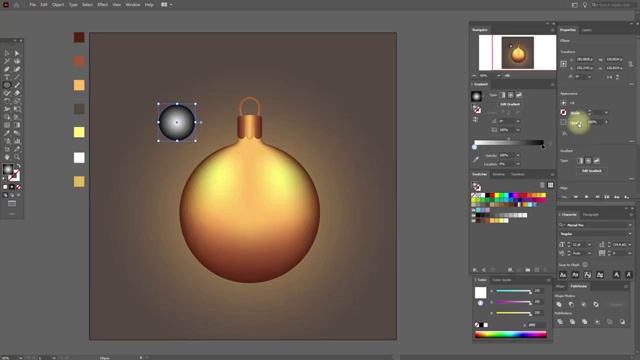Click the New Swatch icon in Swatches panel
The height and width of the screenshot is (360, 640).
pos(537,270)
